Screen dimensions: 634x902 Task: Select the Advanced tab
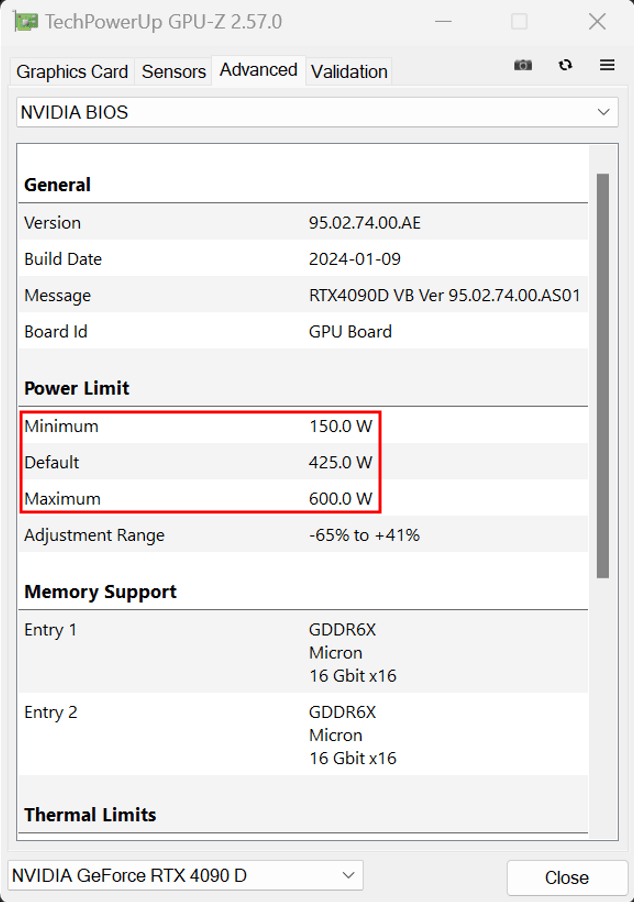258,70
